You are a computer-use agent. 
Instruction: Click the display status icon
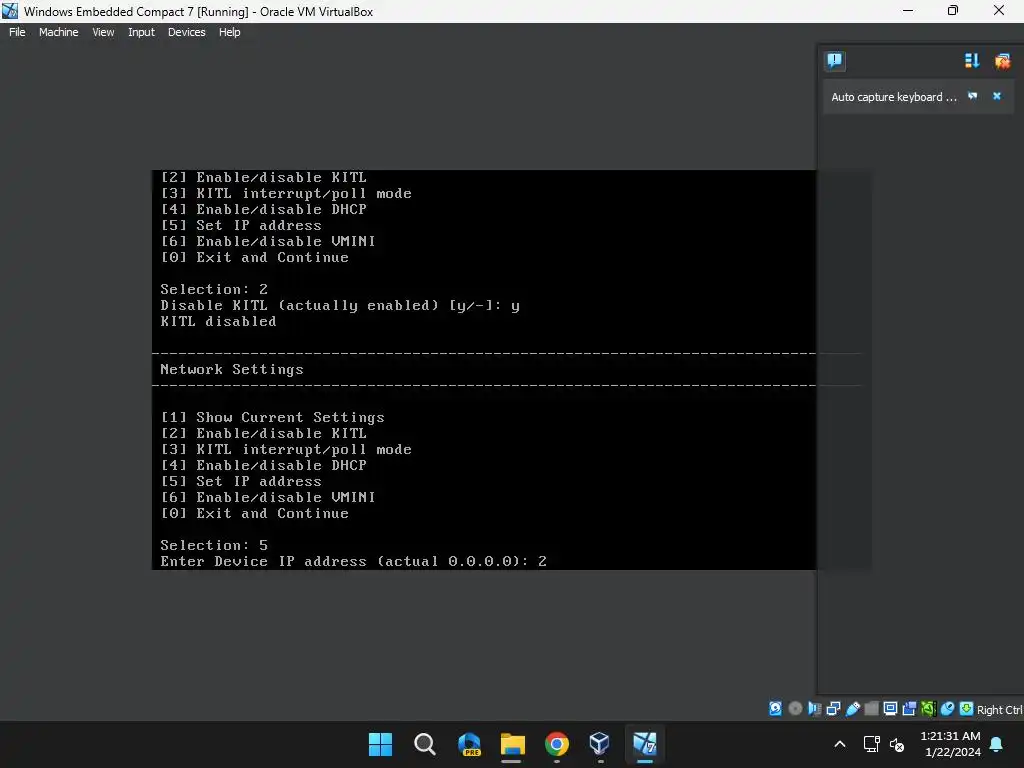[x=890, y=709]
